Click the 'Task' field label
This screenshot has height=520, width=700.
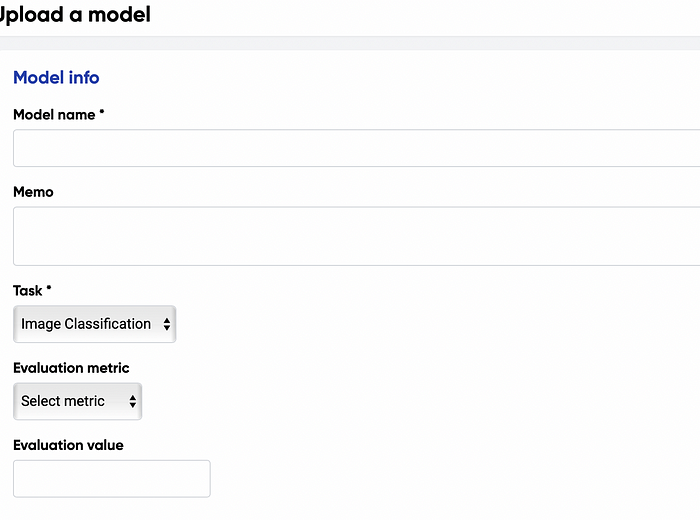tap(28, 290)
